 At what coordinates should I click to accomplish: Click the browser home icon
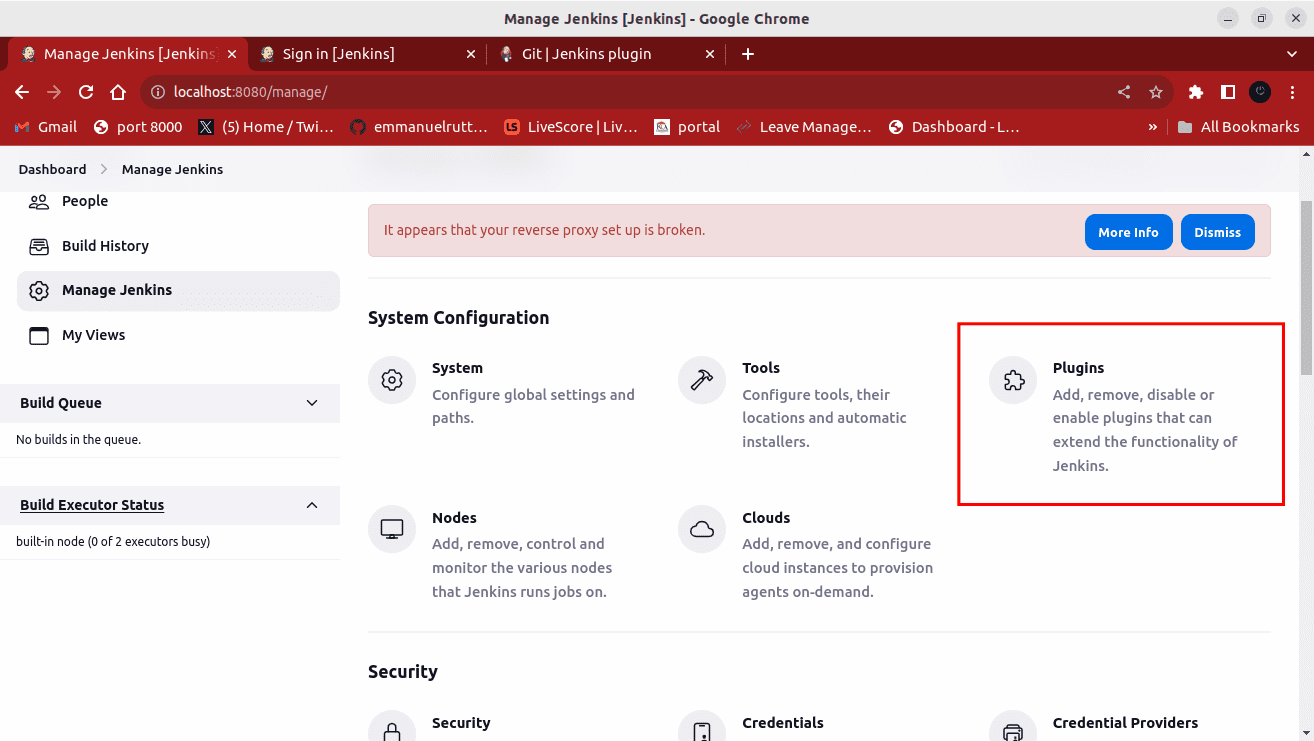118,92
